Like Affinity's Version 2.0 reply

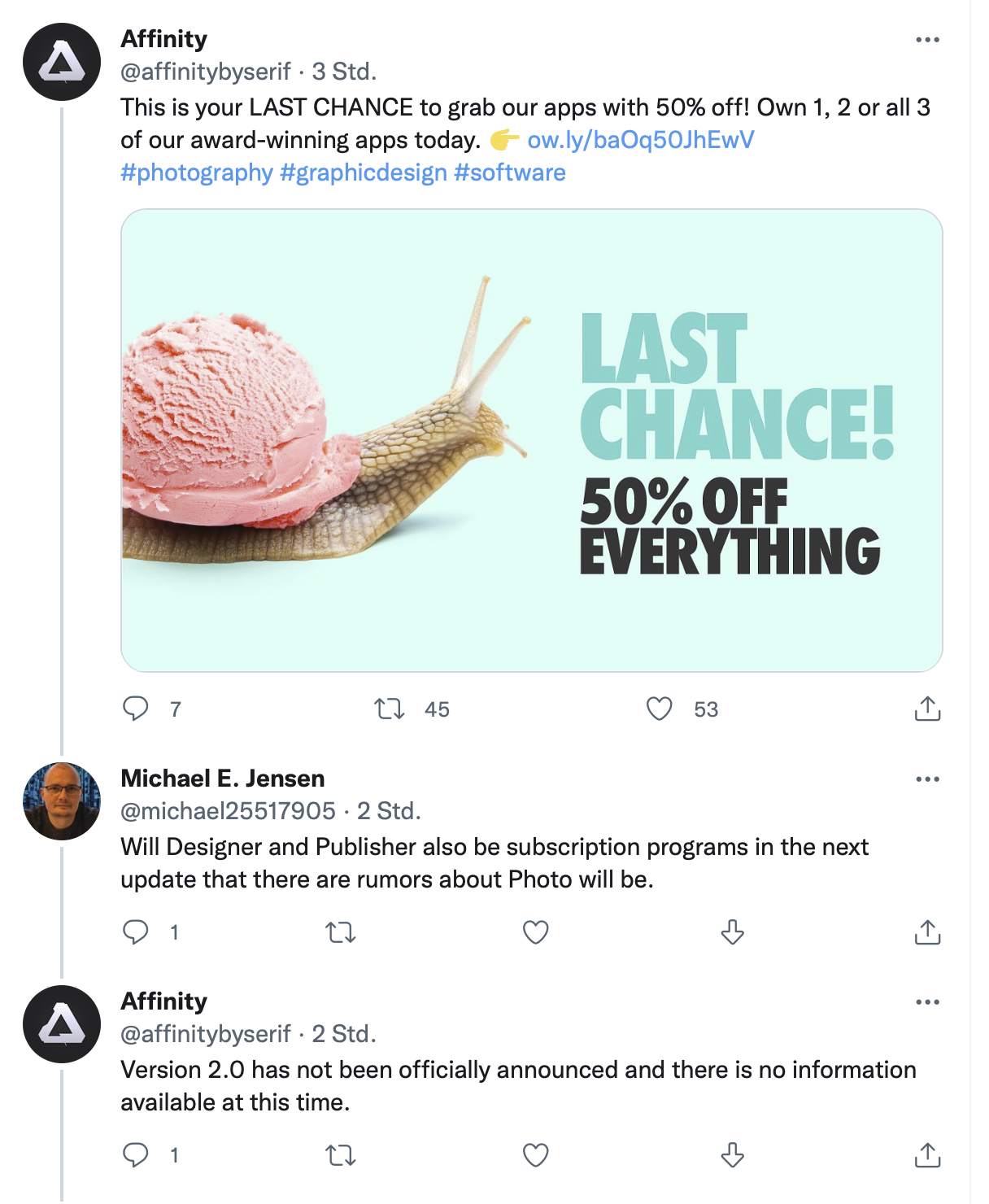pyautogui.click(x=535, y=1154)
